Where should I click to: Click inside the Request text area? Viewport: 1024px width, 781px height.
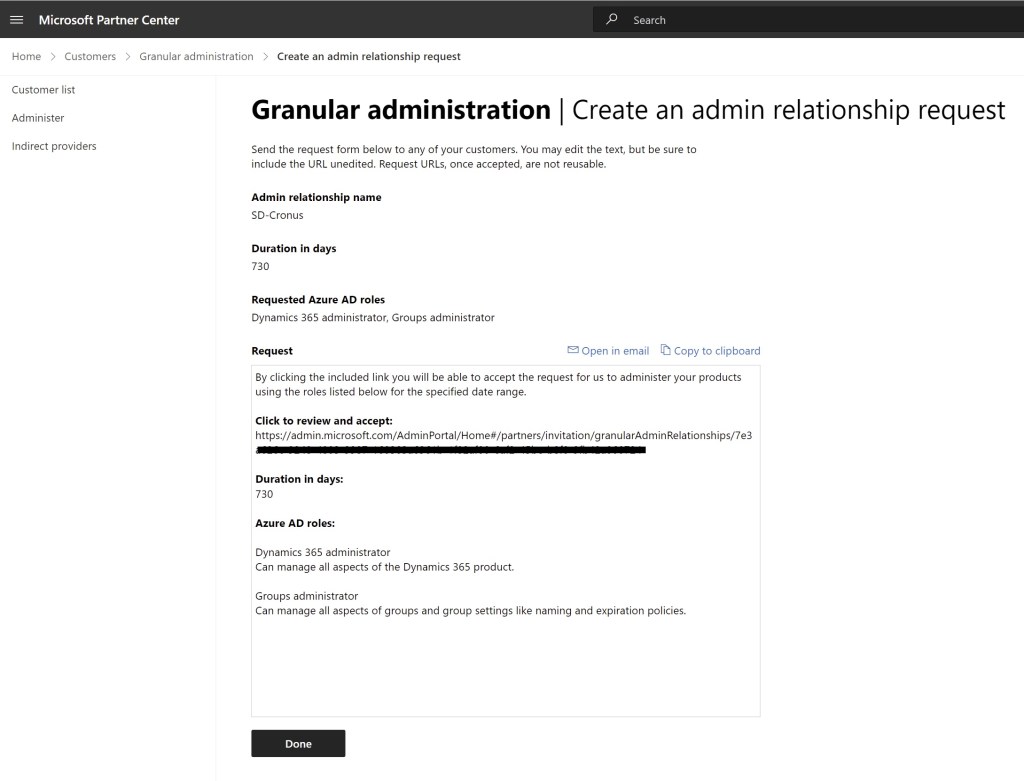[x=505, y=660]
